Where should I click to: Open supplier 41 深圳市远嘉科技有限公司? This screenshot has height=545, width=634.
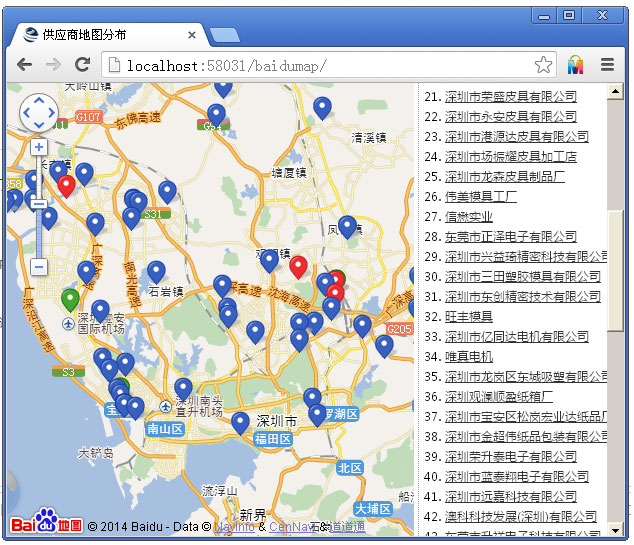coord(511,497)
